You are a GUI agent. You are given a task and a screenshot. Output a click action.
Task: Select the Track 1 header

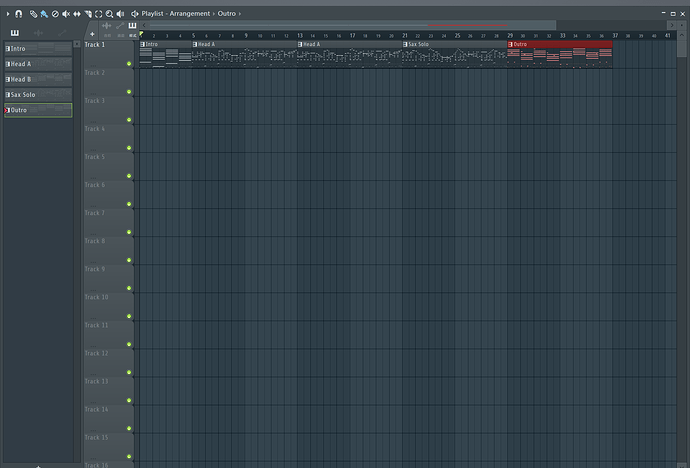pyautogui.click(x=109, y=55)
